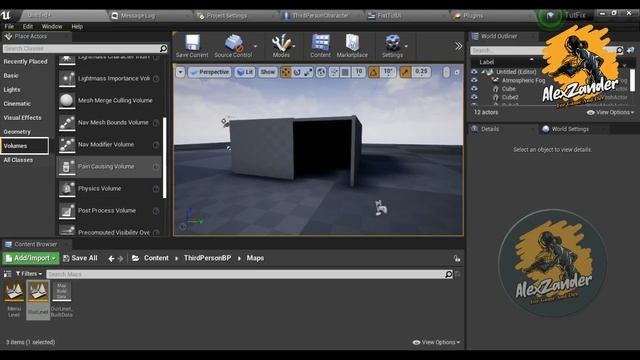Open World Outliner View Options
Screen dimensions: 640x360
coord(611,112)
